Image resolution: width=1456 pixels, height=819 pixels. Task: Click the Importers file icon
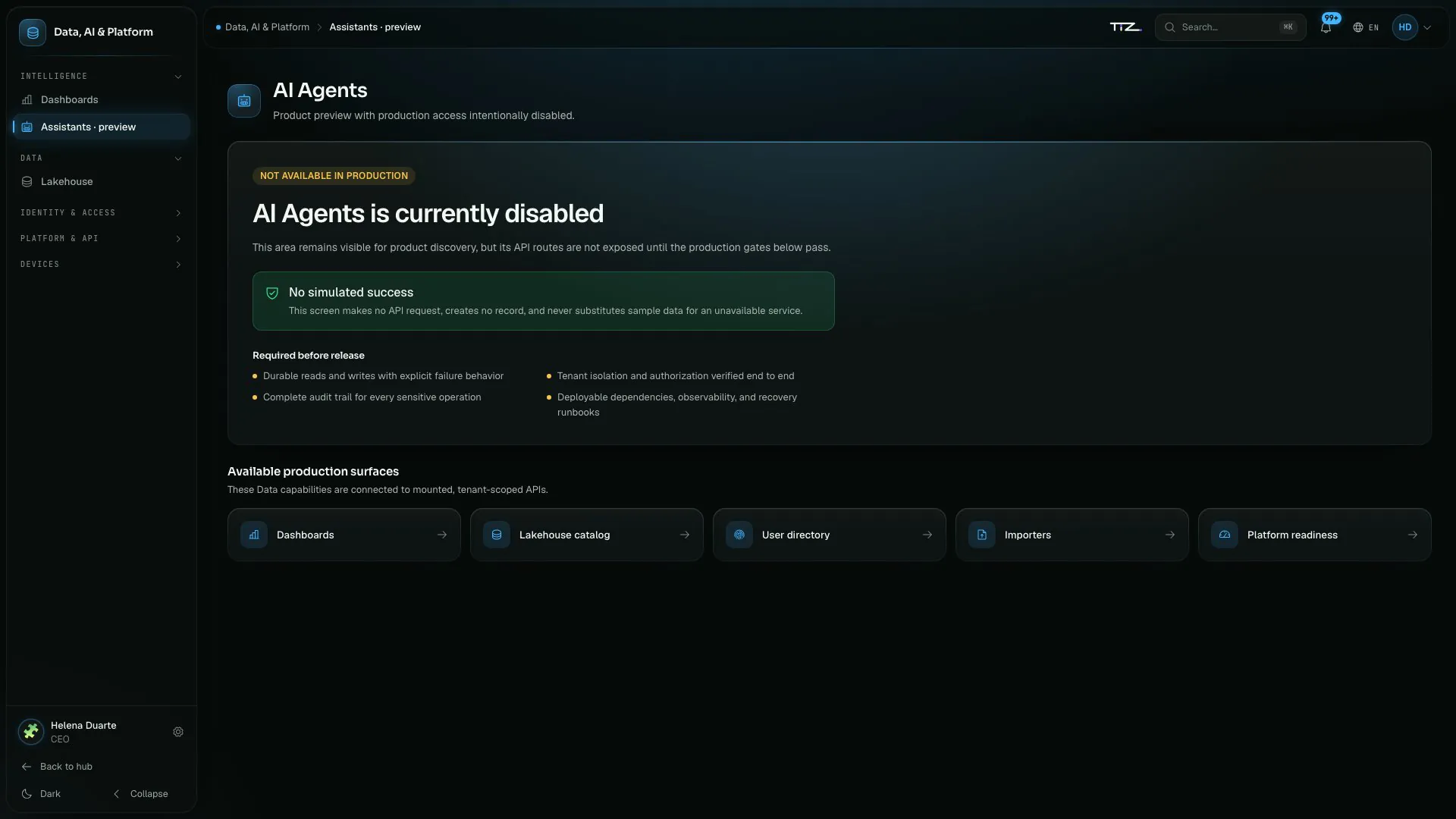pos(982,535)
